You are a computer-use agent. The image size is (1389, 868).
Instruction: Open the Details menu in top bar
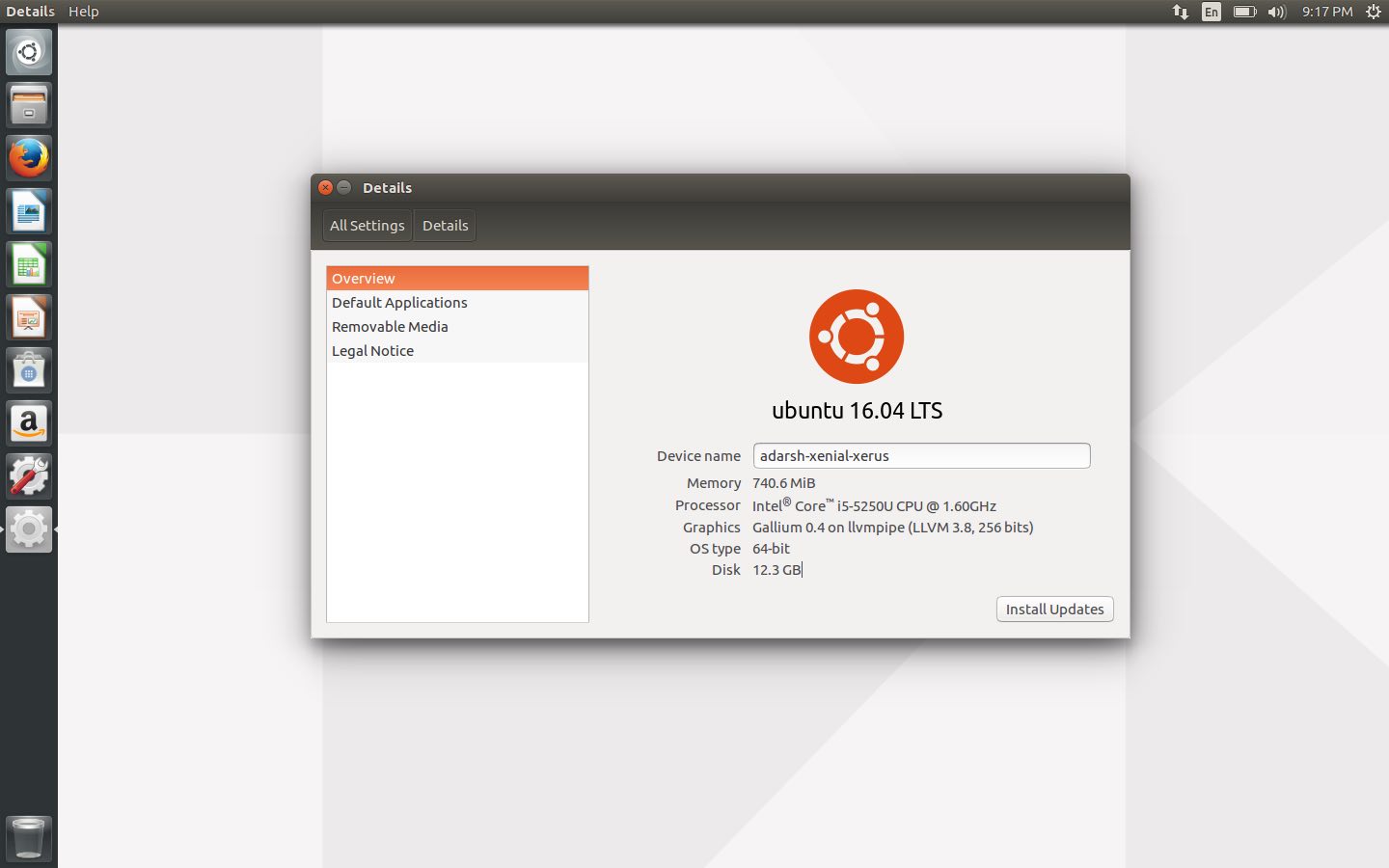(x=30, y=12)
